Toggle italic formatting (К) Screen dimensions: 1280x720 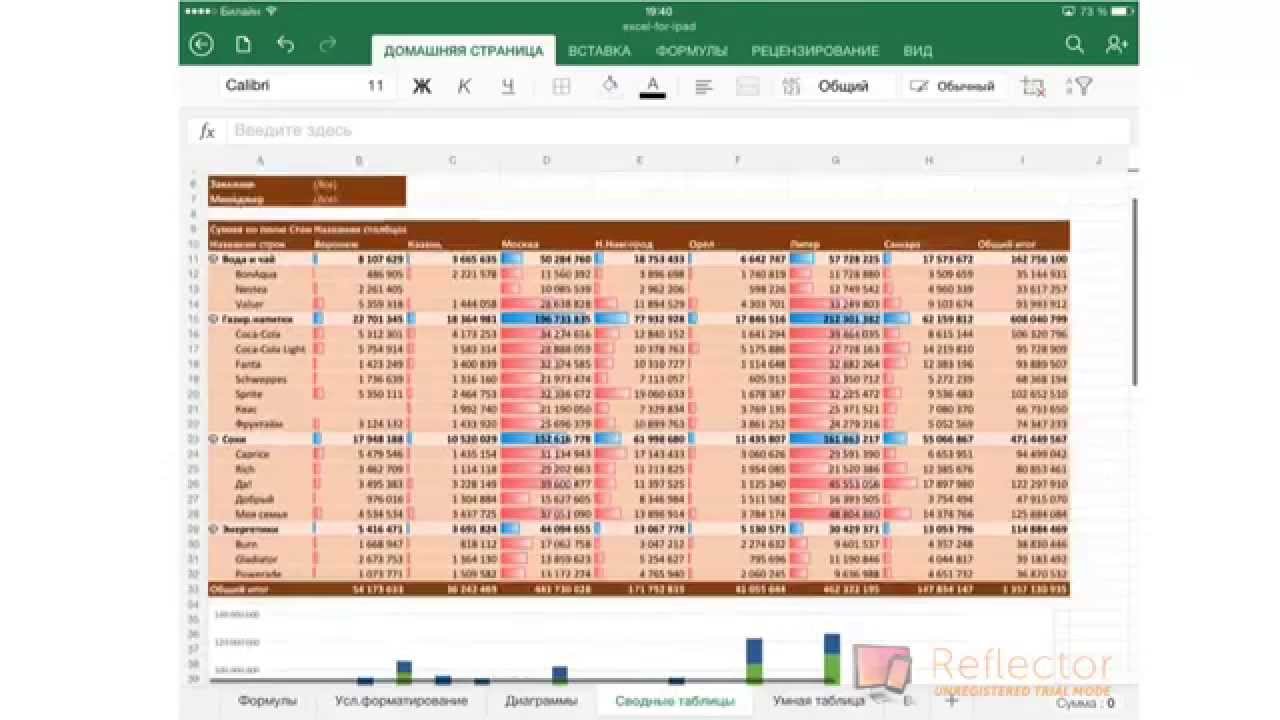(x=464, y=86)
